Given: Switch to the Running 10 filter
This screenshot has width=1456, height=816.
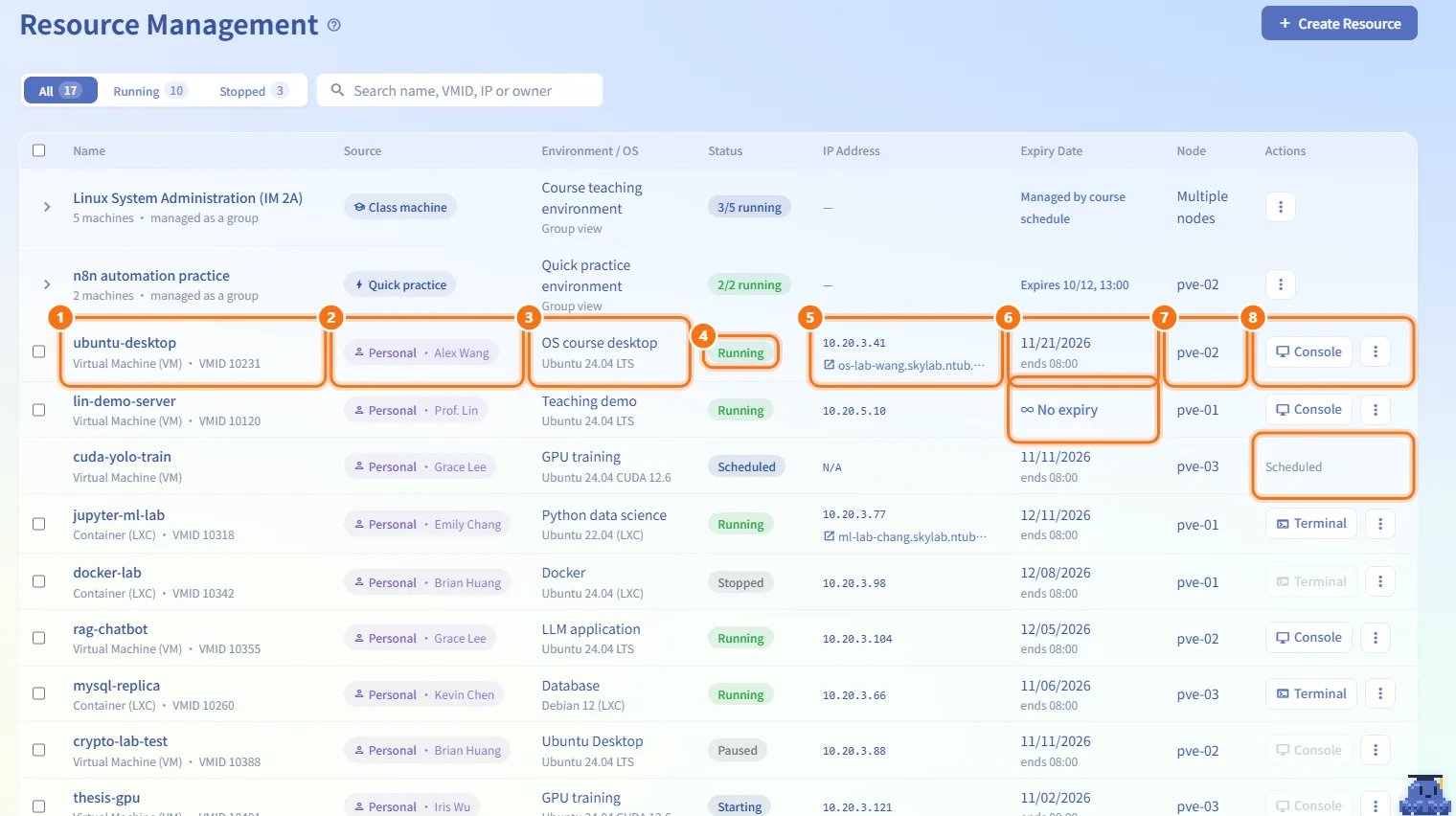Looking at the screenshot, I should pos(149,91).
